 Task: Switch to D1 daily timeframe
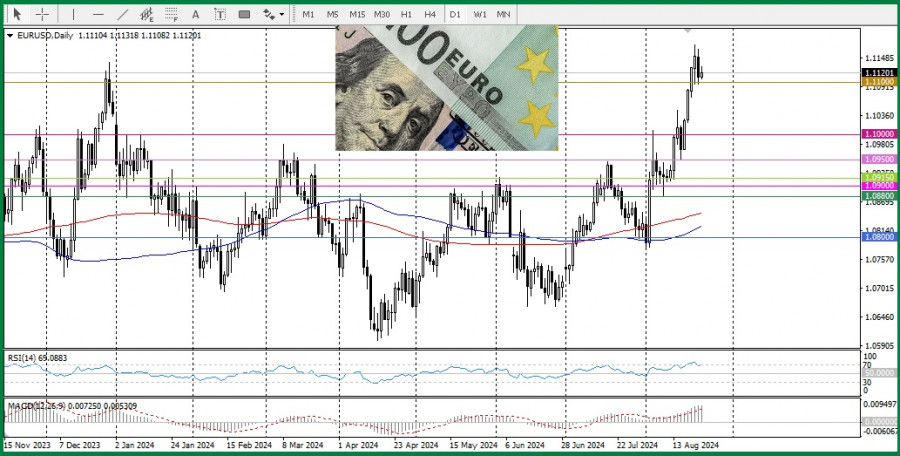(x=455, y=14)
